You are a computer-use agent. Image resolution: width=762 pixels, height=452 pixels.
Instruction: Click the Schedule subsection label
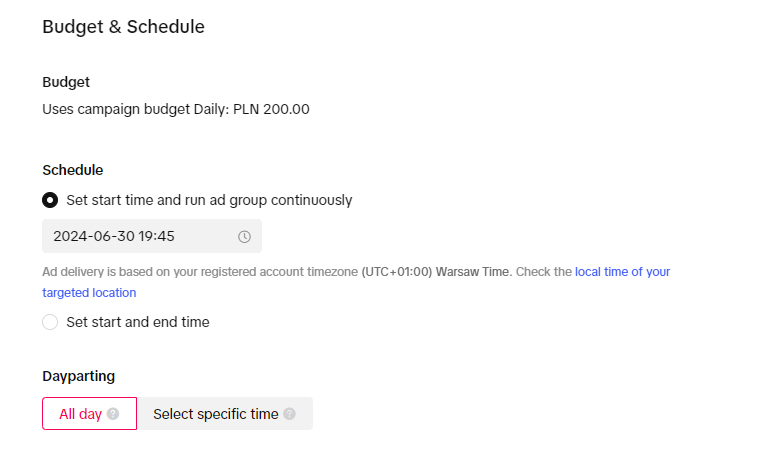coord(73,170)
